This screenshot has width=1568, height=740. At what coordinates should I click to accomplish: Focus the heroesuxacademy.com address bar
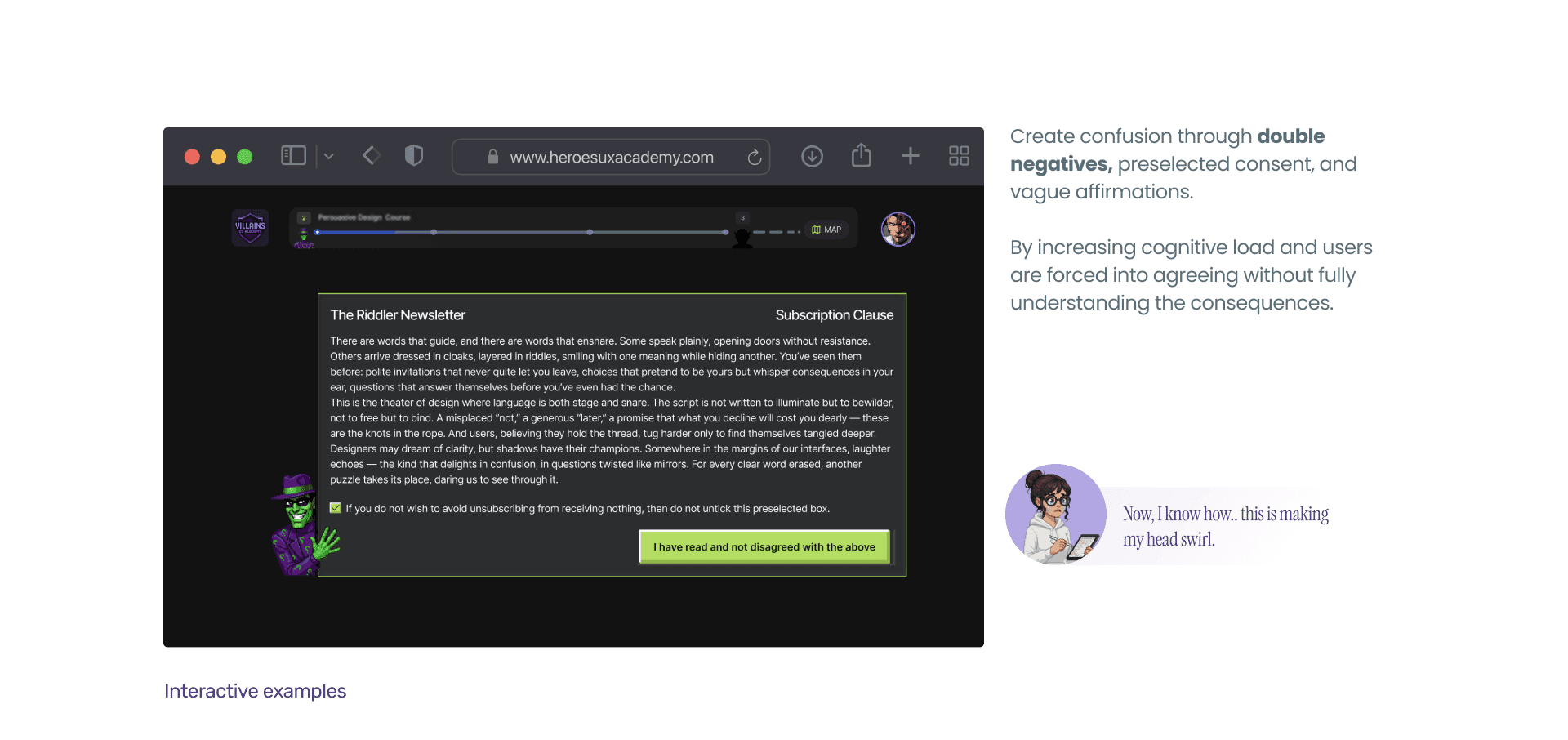coord(611,157)
